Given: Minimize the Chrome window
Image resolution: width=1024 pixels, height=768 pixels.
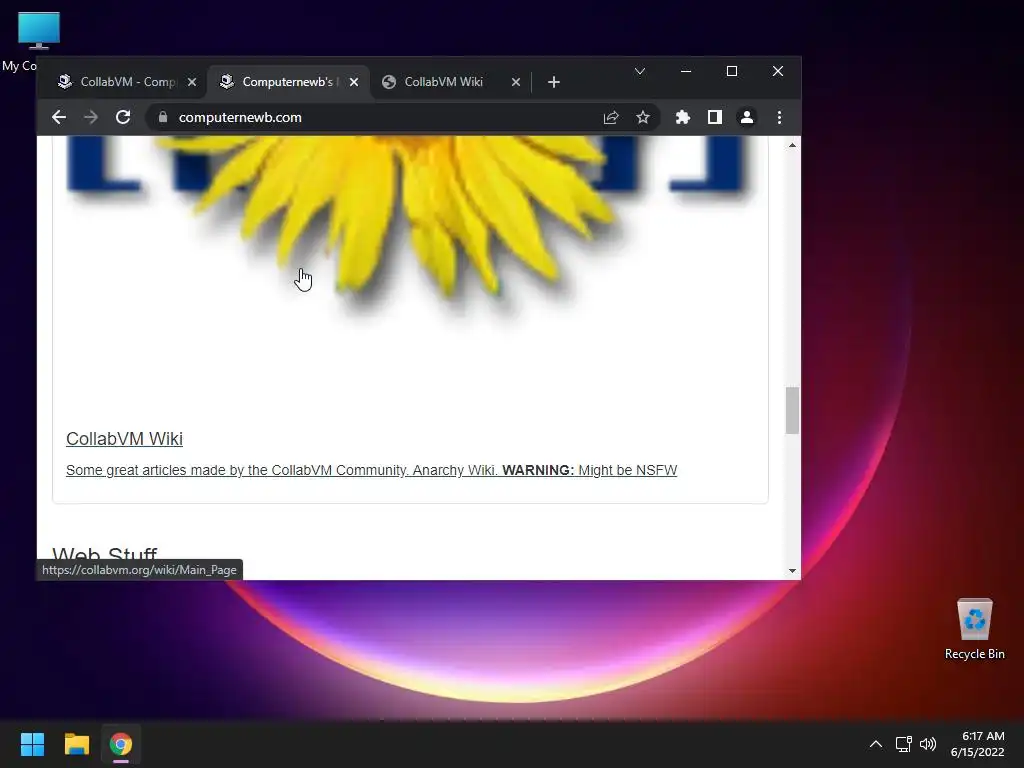Looking at the screenshot, I should point(686,71).
